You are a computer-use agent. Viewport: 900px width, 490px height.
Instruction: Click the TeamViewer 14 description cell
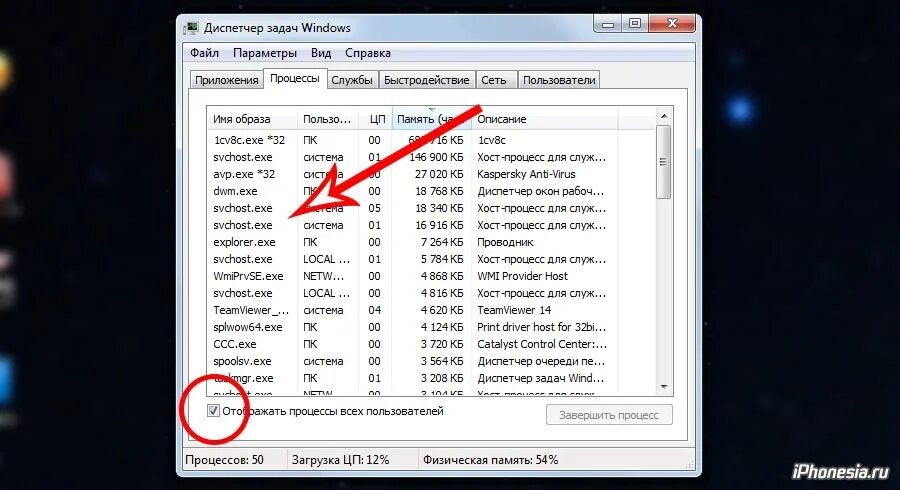[514, 310]
